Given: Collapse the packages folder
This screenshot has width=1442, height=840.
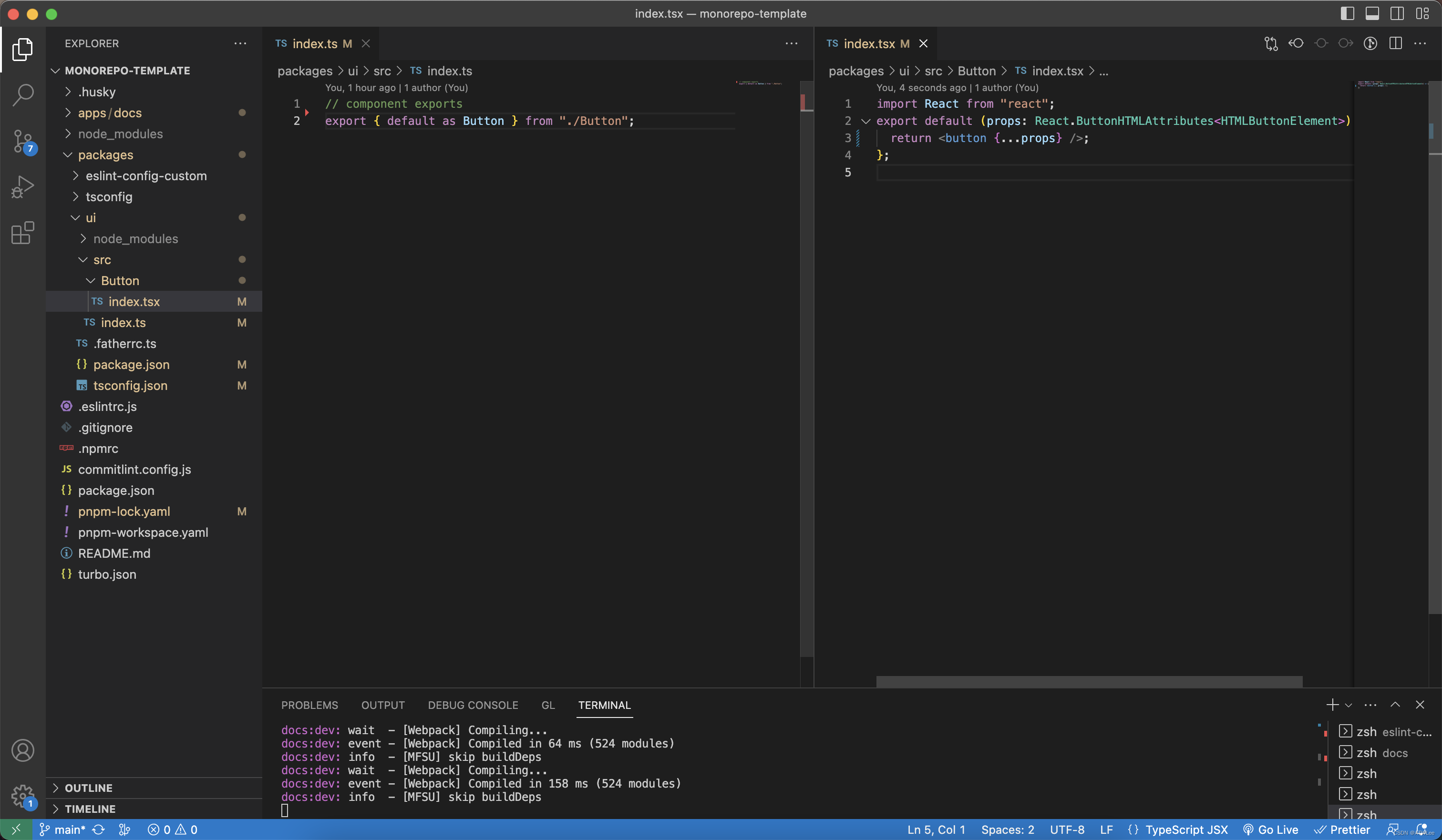Looking at the screenshot, I should (x=154, y=154).
